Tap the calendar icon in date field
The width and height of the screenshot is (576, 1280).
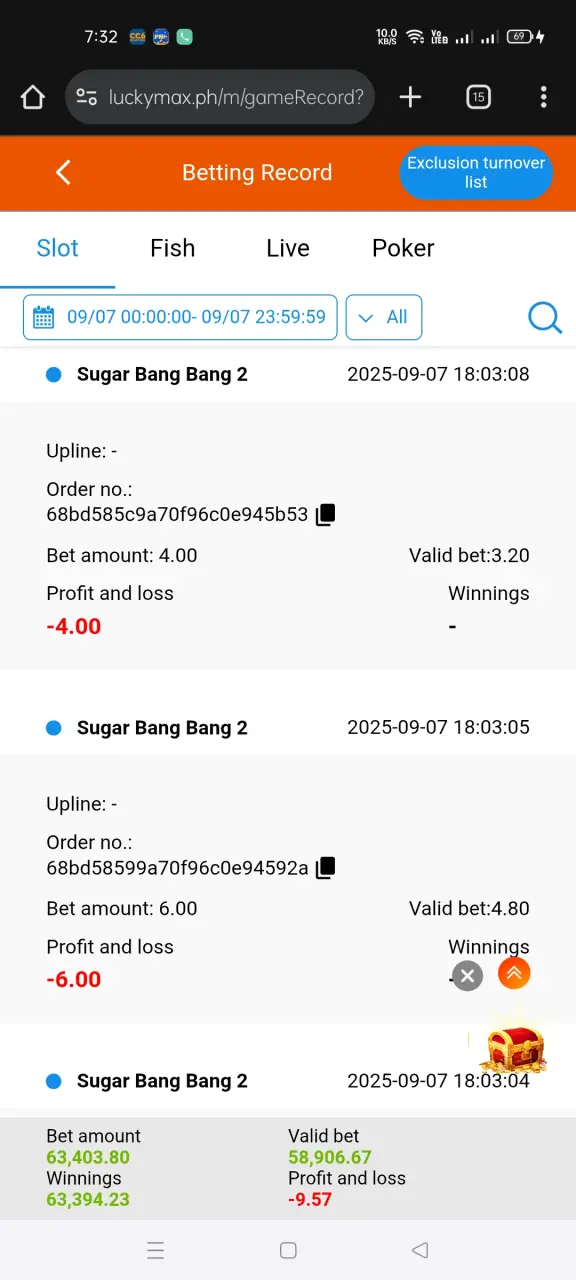click(x=44, y=318)
